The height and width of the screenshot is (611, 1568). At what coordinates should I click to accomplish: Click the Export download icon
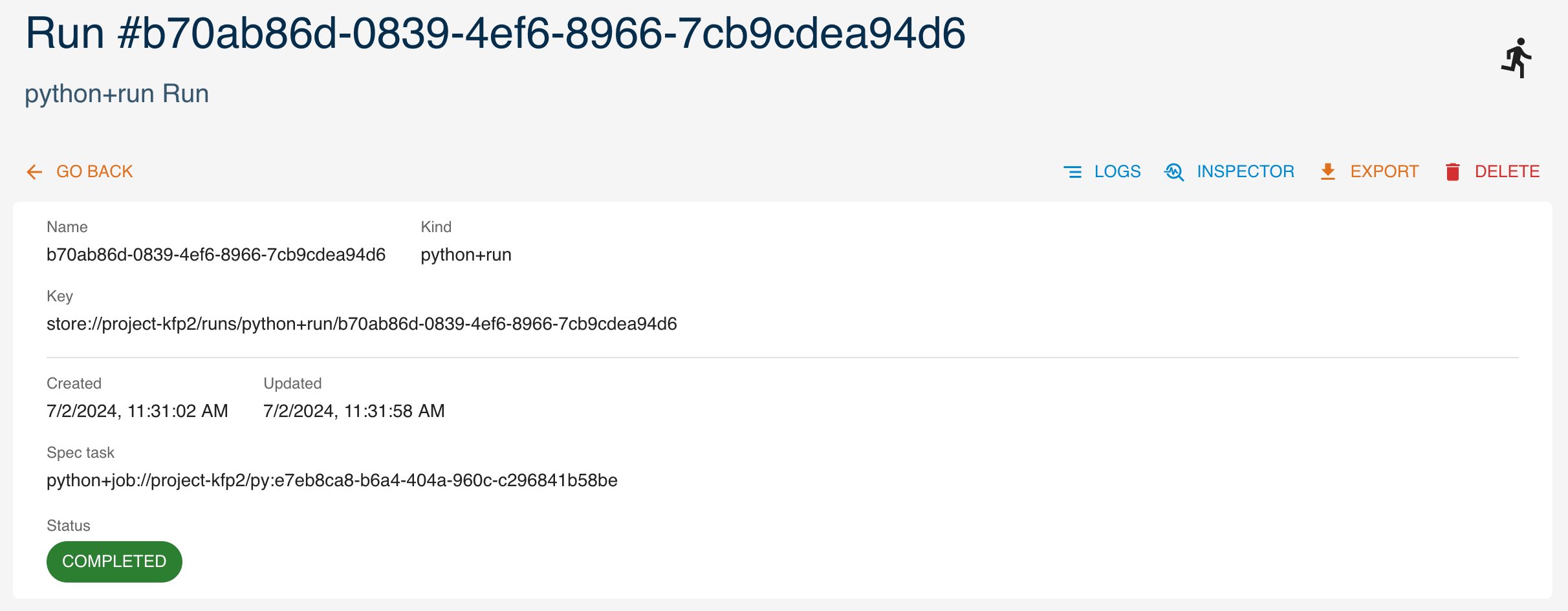click(x=1328, y=172)
